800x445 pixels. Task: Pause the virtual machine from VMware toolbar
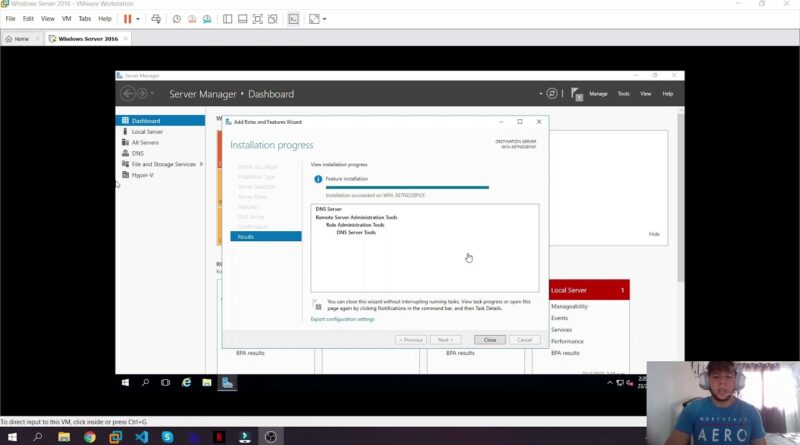pyautogui.click(x=128, y=19)
